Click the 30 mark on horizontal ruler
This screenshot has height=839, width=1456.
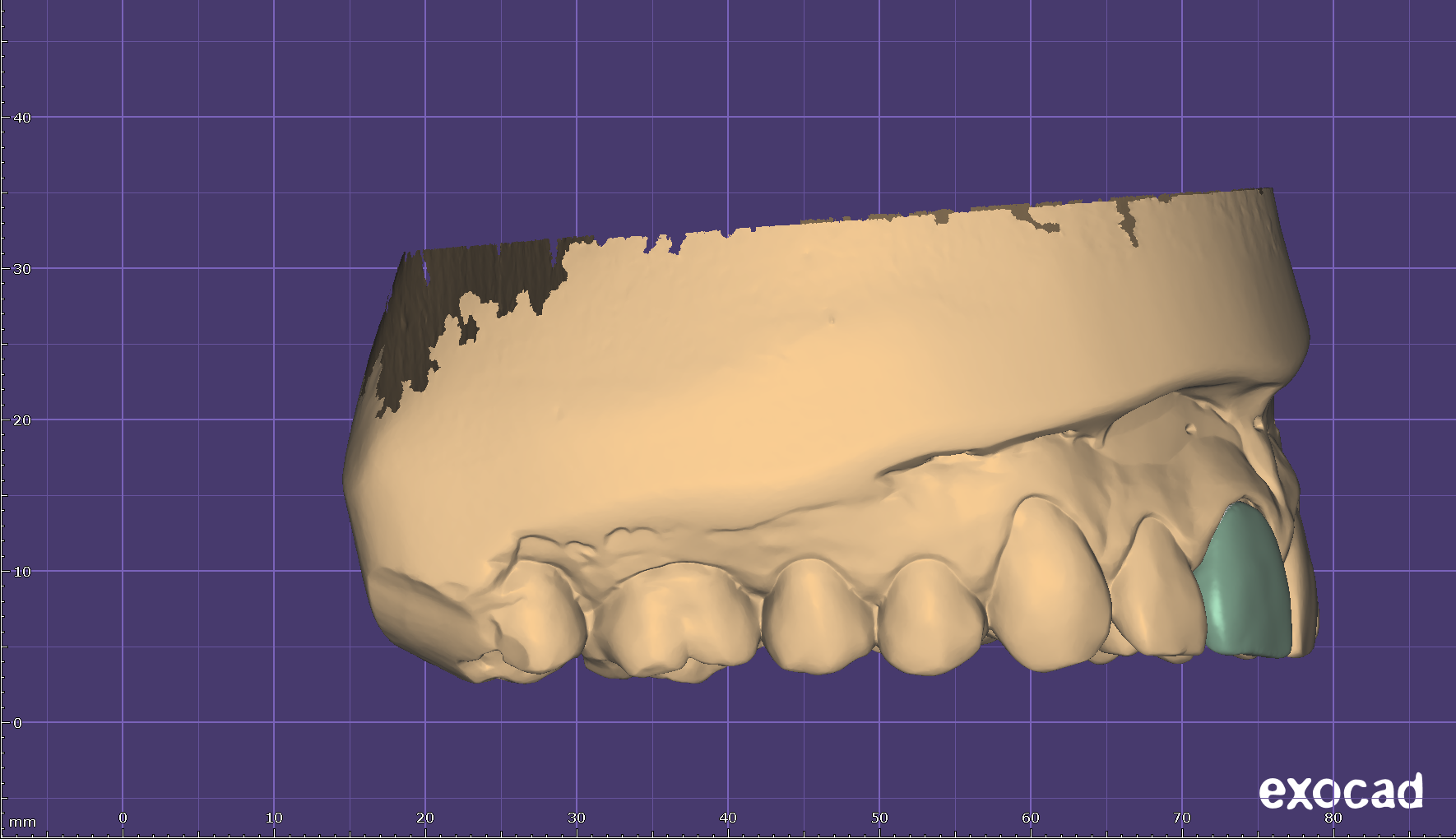click(x=577, y=818)
